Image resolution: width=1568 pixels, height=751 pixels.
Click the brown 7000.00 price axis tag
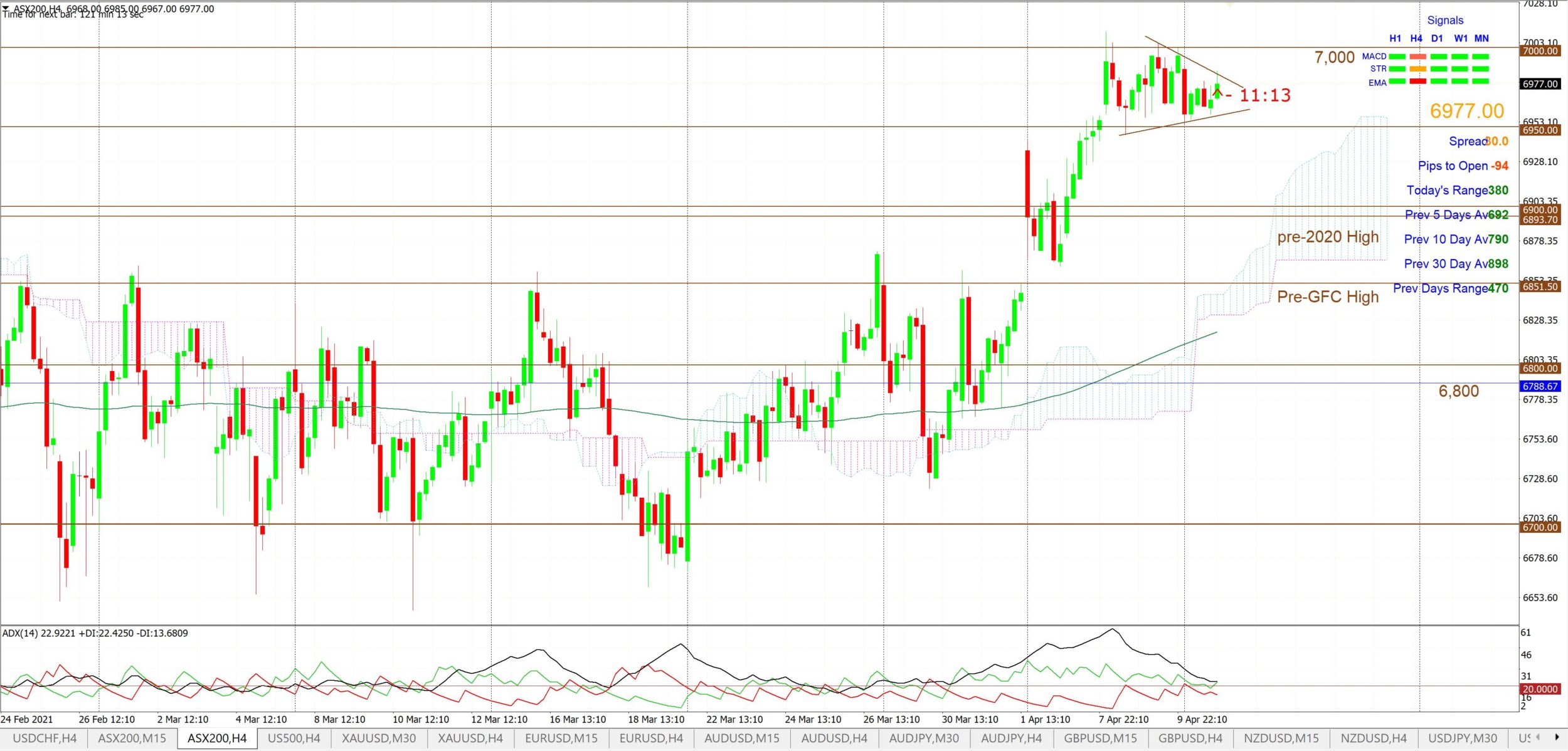(x=1540, y=51)
